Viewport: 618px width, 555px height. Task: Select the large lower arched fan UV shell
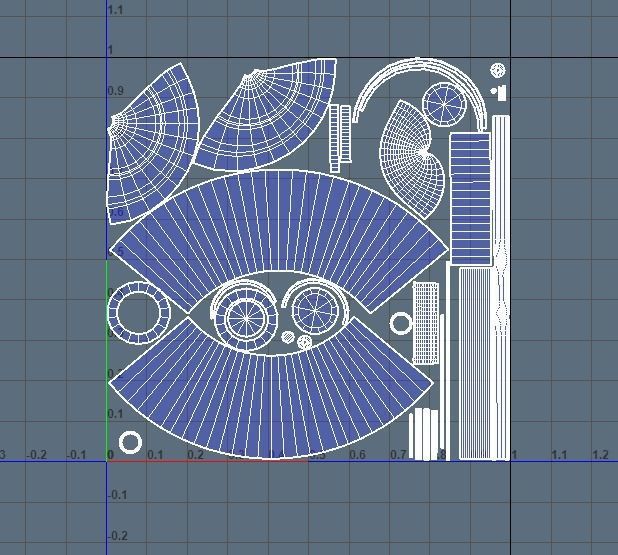pos(272,406)
